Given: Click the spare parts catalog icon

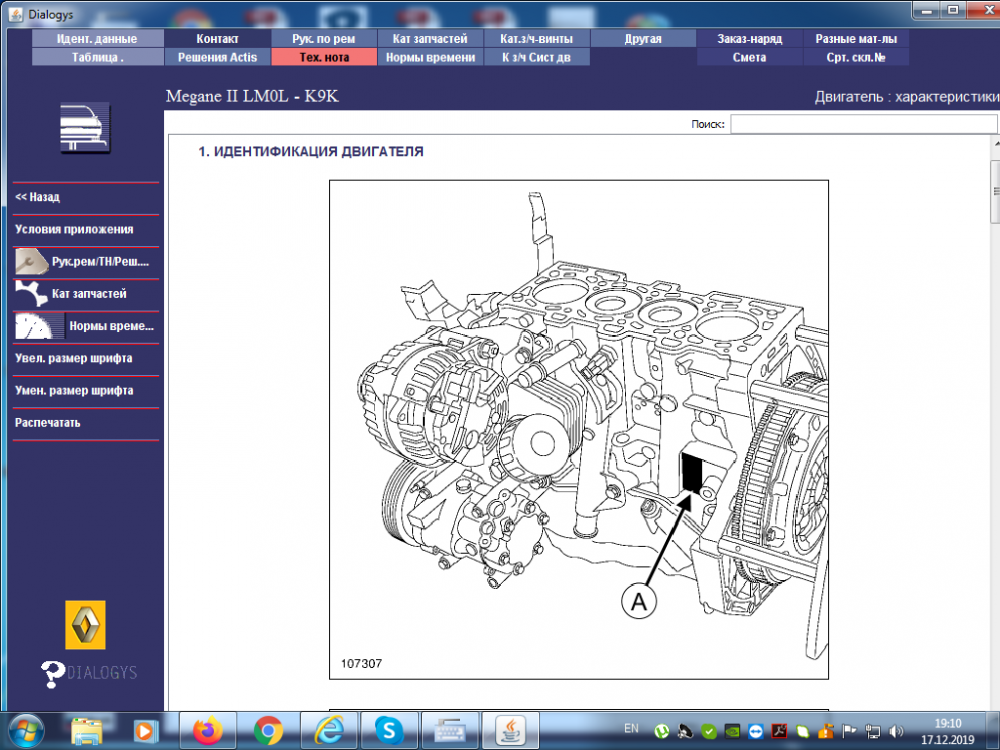Looking at the screenshot, I should [31, 293].
